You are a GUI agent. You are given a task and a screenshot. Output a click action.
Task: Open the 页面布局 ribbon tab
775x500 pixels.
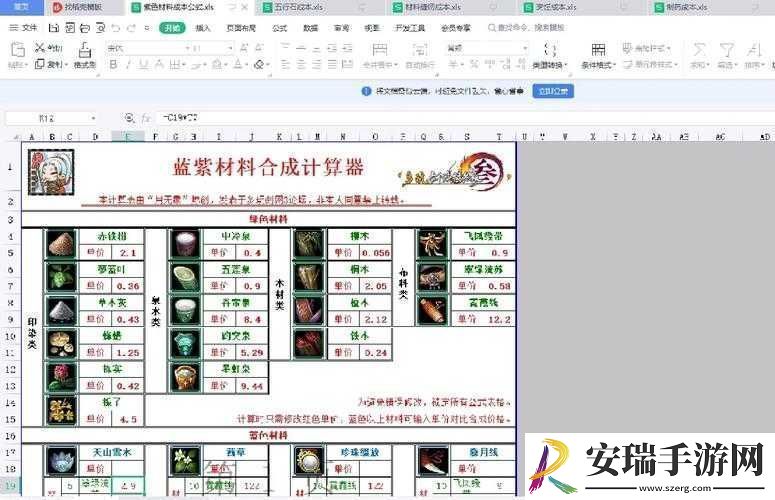(241, 28)
